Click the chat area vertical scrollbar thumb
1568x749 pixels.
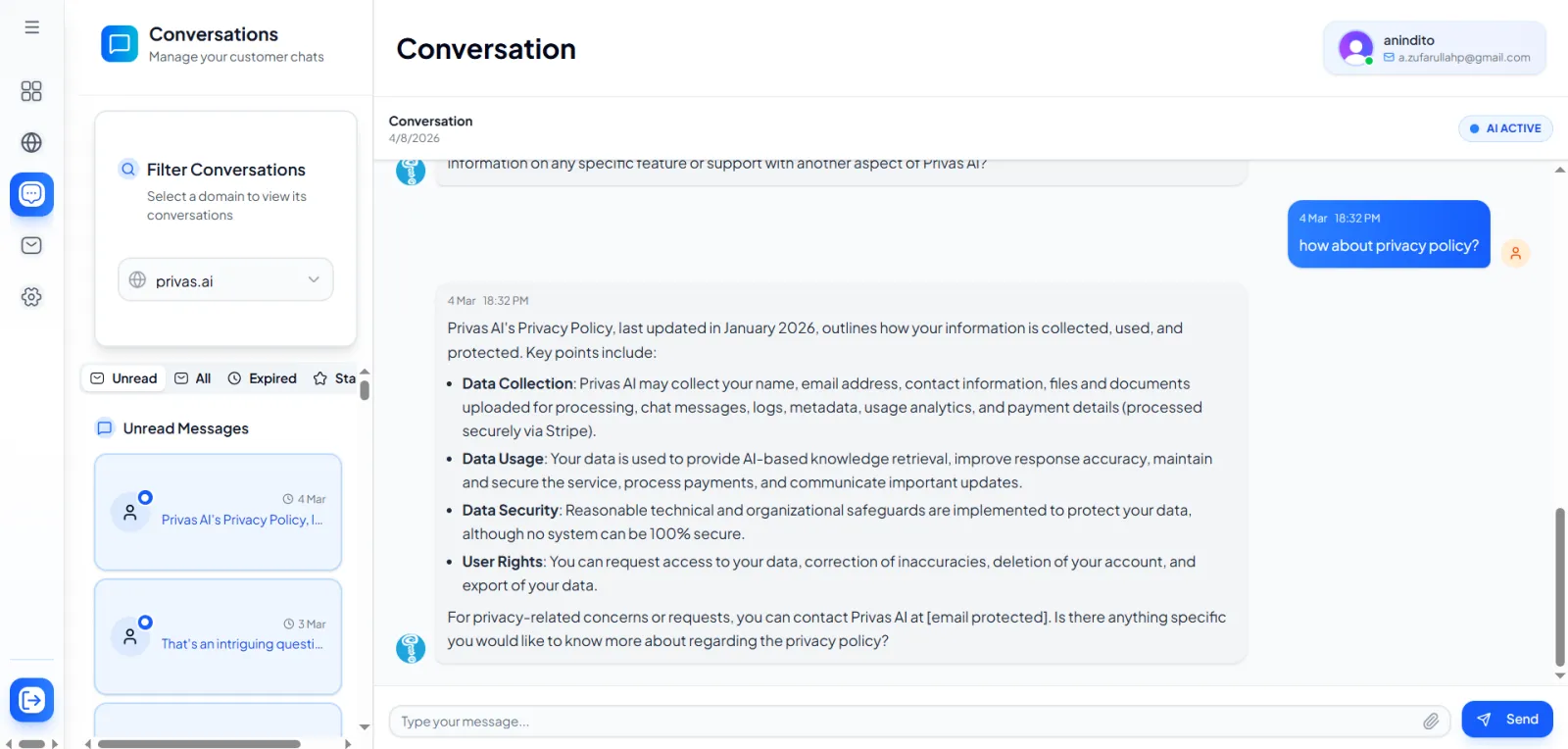pos(1559,587)
